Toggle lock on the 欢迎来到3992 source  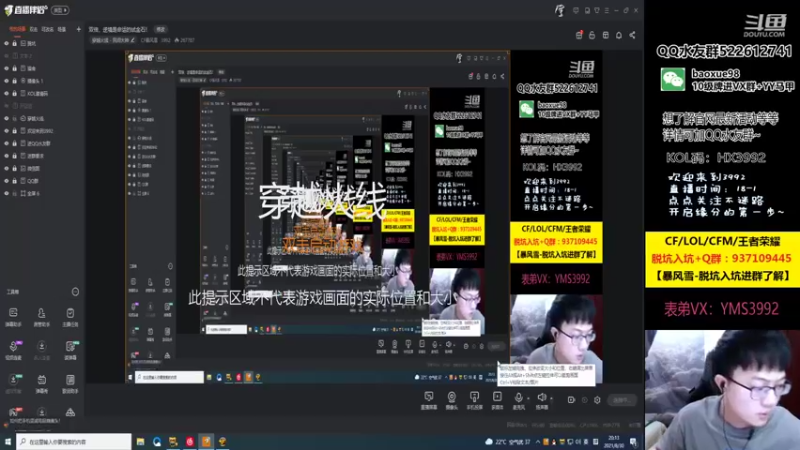pyautogui.click(x=14, y=131)
